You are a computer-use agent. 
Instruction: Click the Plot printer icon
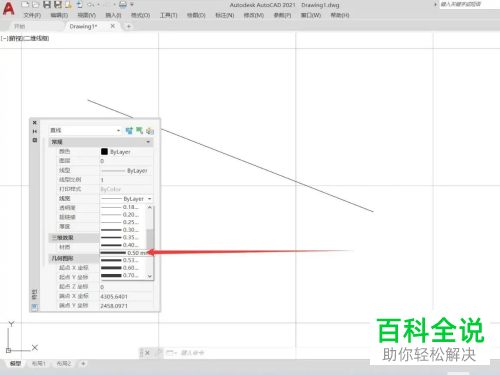[123, 4]
